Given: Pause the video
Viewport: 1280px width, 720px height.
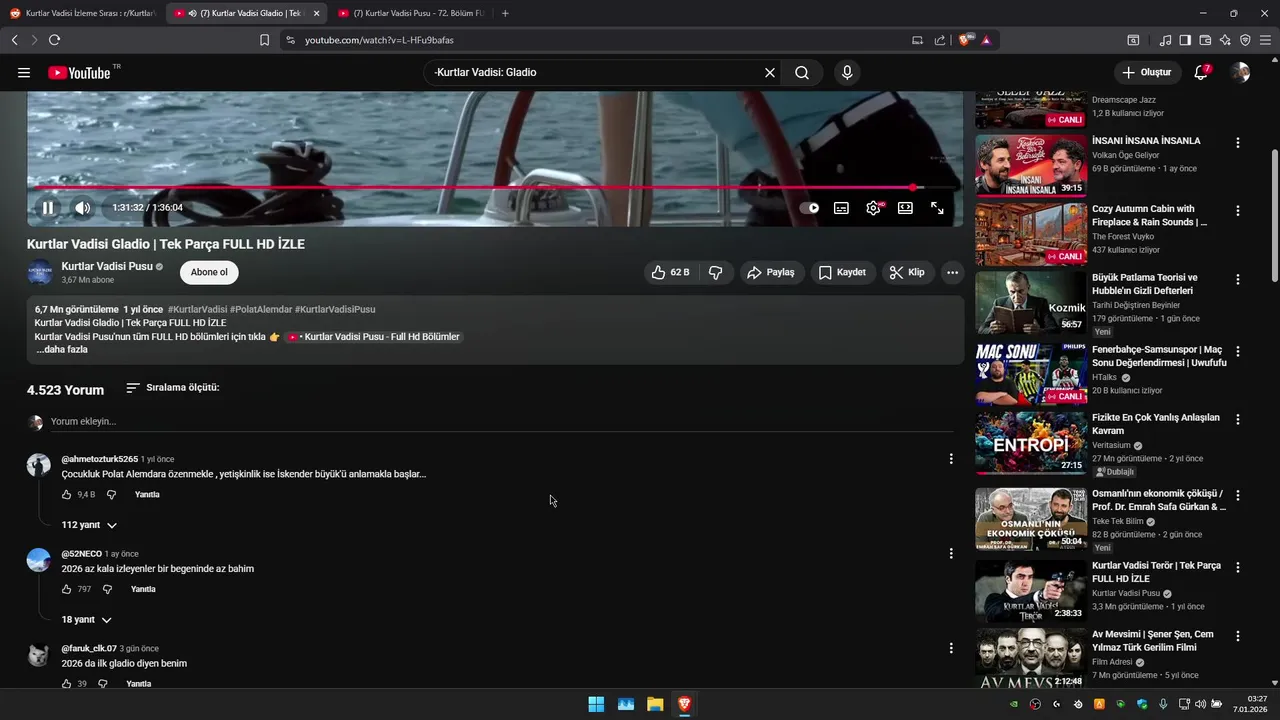Looking at the screenshot, I should pyautogui.click(x=48, y=208).
